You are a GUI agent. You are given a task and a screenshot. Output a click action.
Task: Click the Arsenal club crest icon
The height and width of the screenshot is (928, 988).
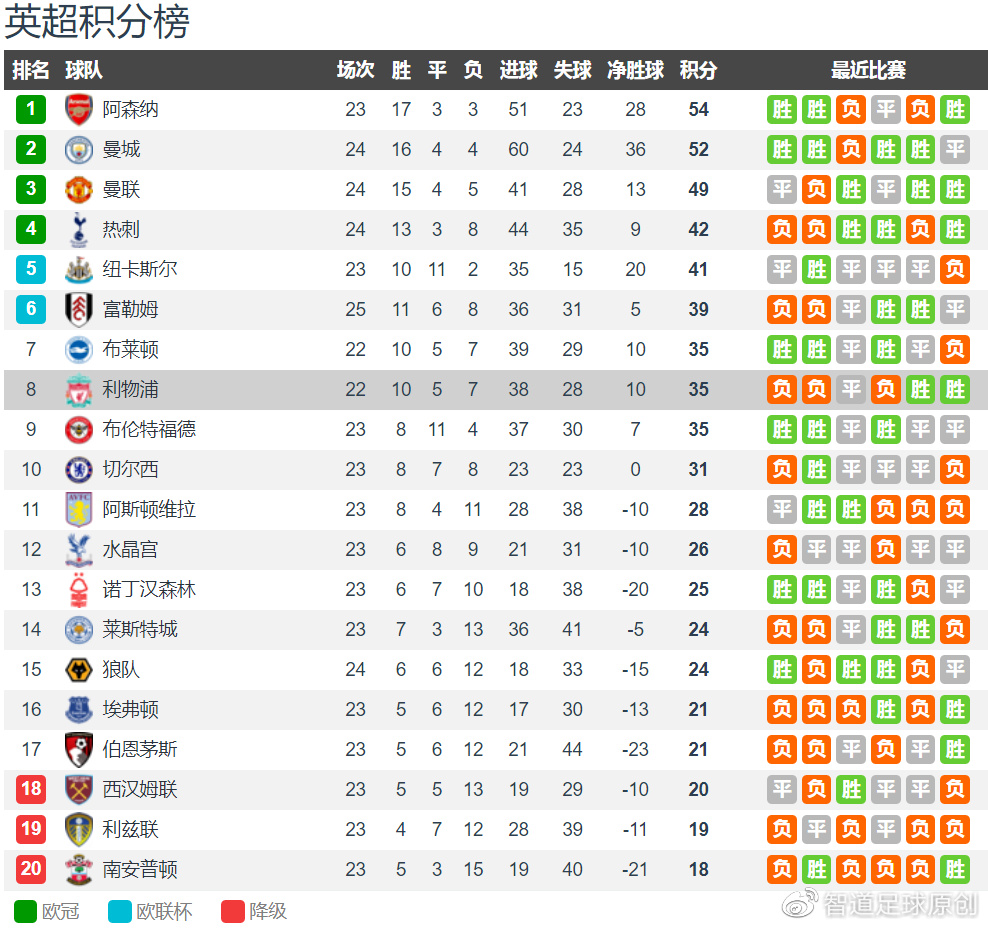79,109
